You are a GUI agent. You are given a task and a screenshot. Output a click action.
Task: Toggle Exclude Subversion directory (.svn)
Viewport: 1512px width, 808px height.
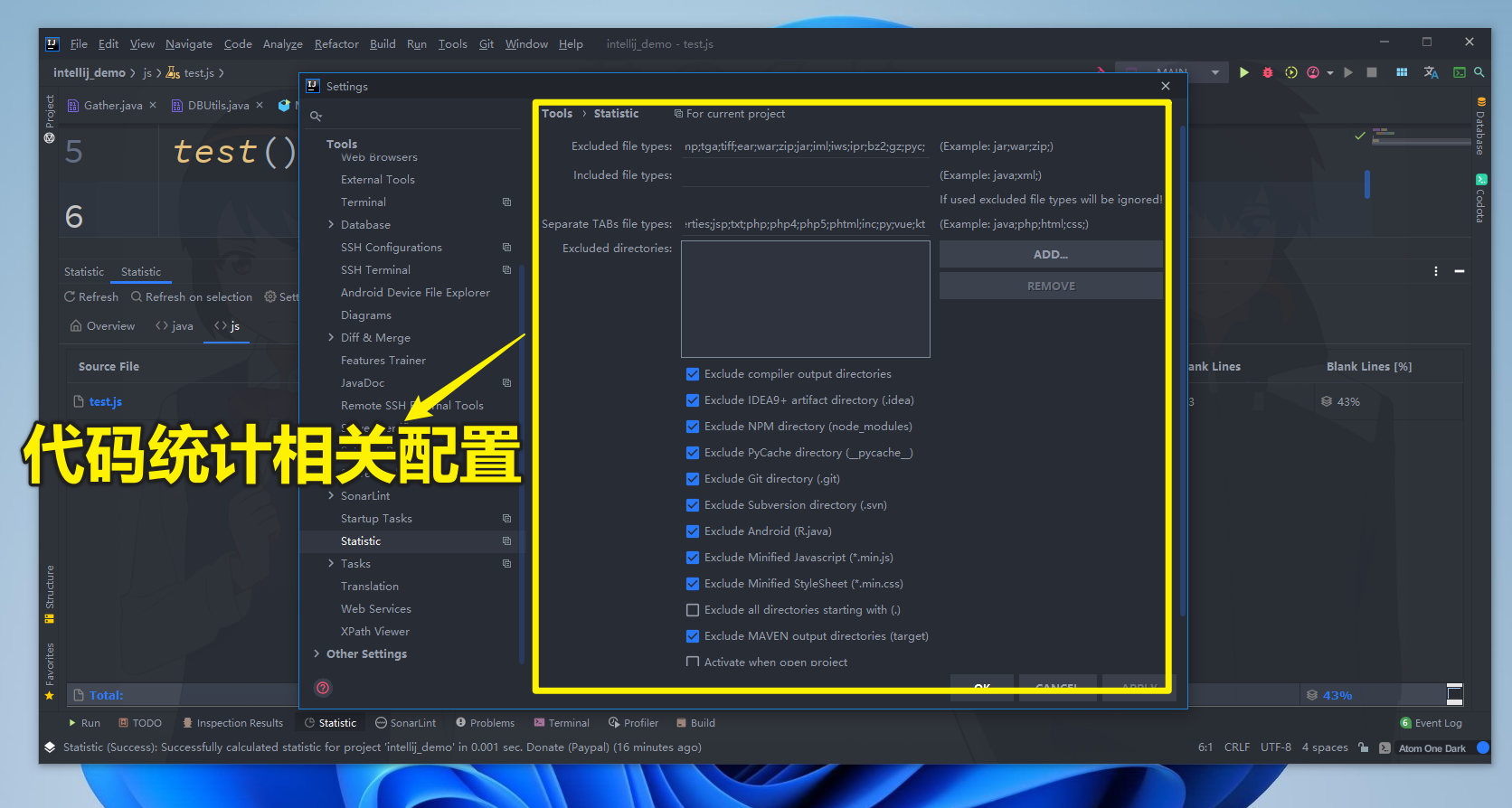(693, 505)
